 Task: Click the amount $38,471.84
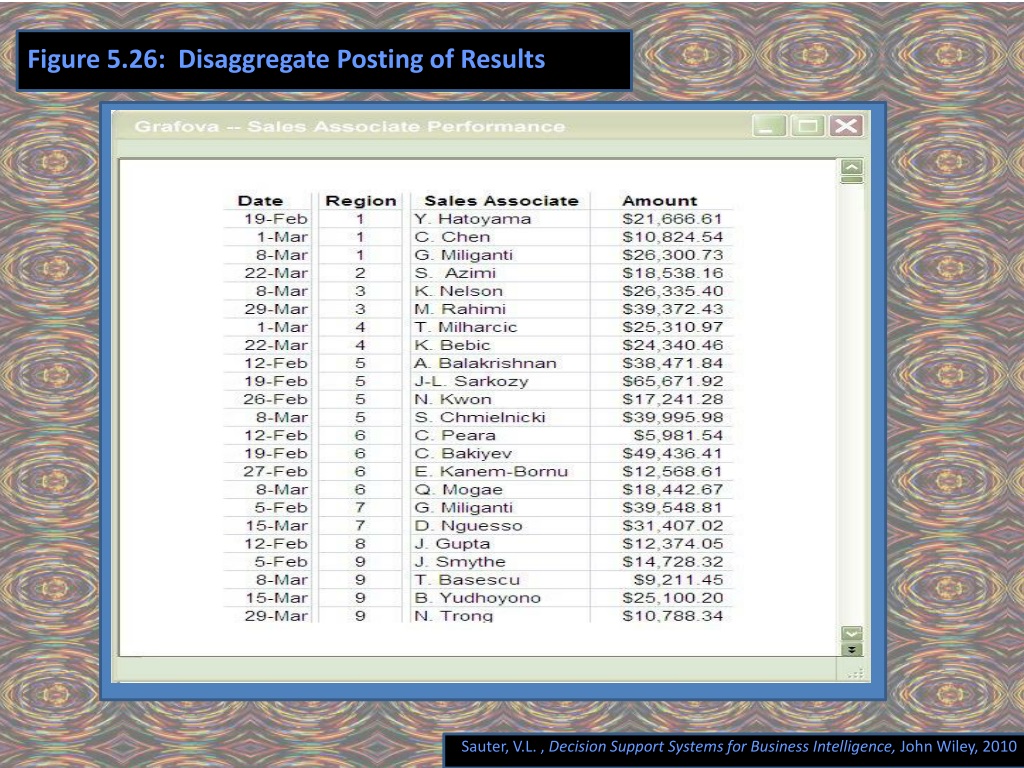[x=672, y=363]
